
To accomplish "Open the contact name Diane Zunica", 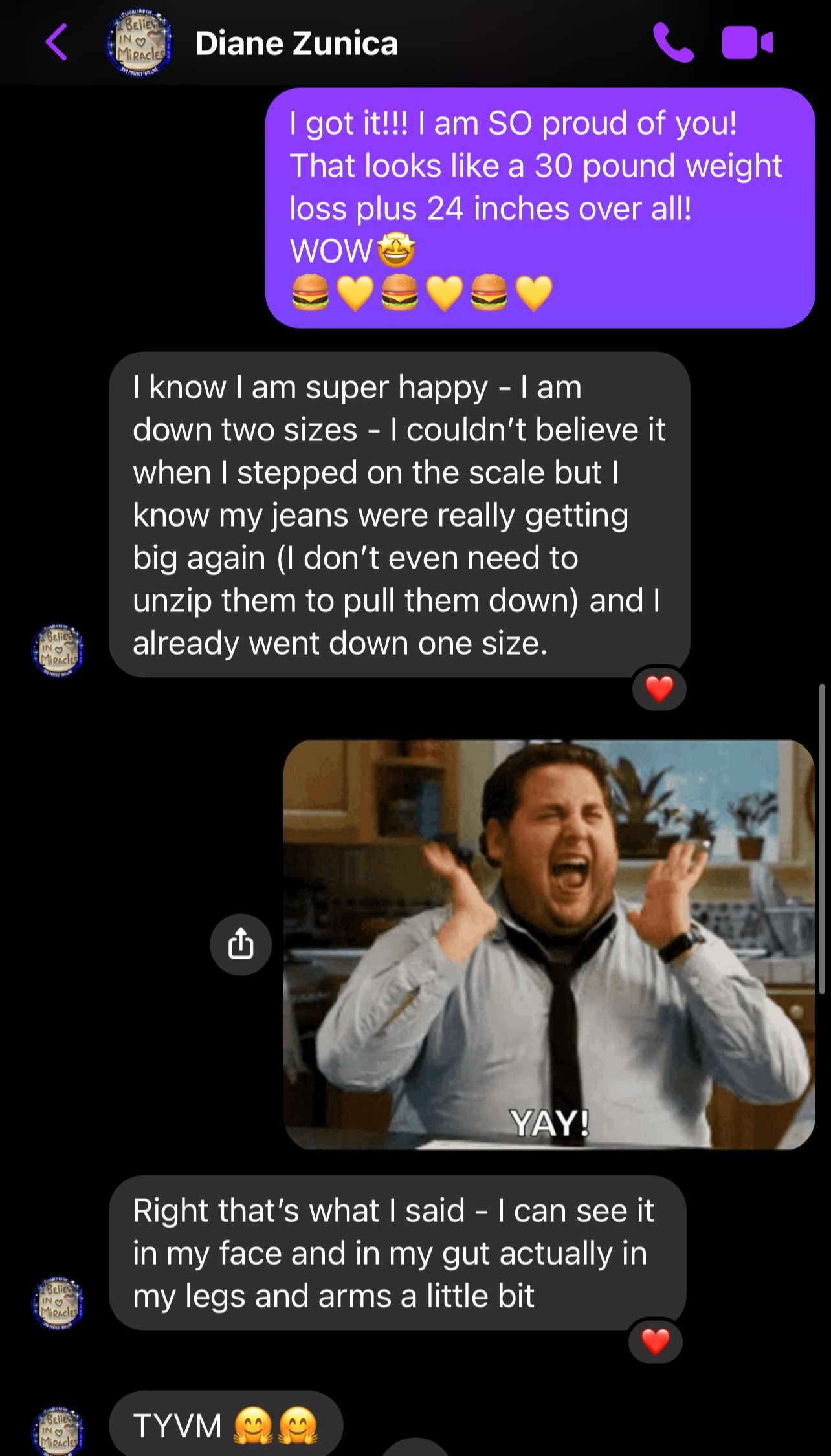I will click(x=296, y=43).
